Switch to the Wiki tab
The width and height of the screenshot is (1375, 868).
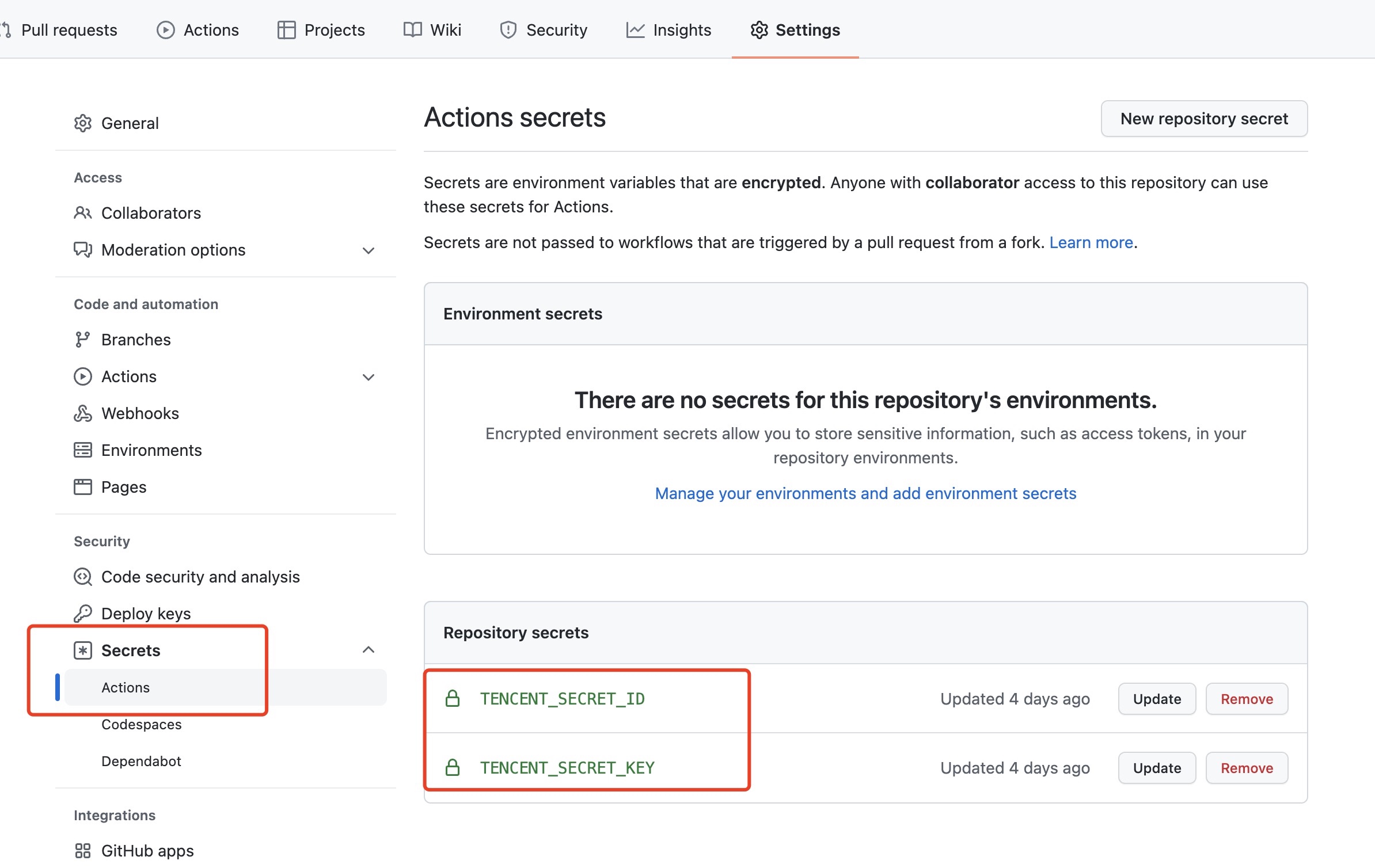tap(432, 30)
